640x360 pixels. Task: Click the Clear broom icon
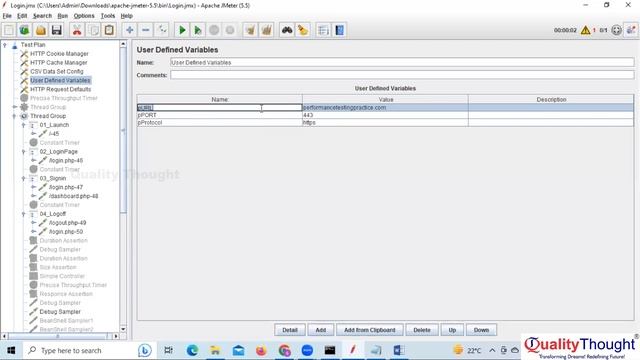250,30
